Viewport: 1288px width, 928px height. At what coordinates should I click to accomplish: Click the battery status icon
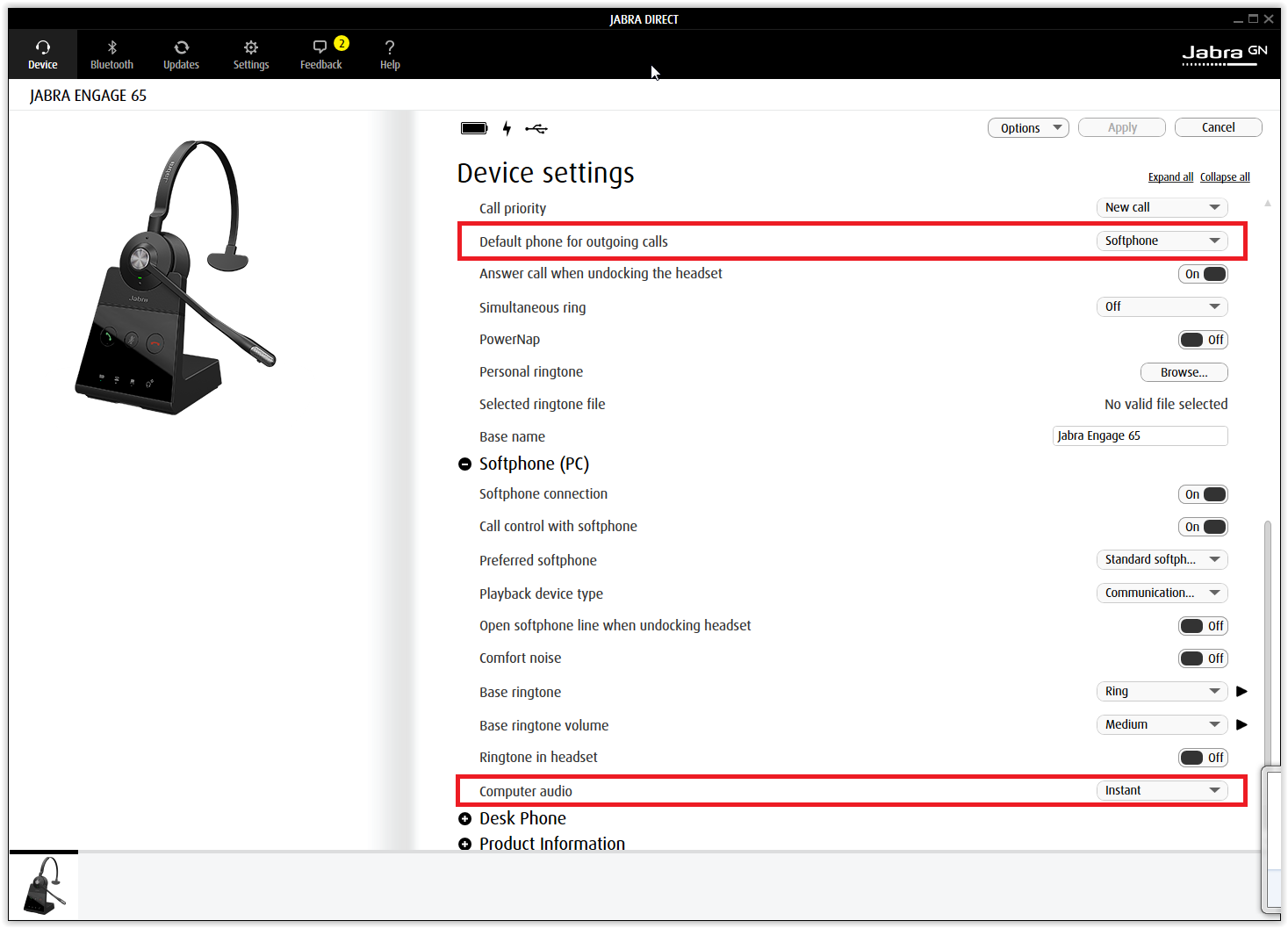coord(473,128)
